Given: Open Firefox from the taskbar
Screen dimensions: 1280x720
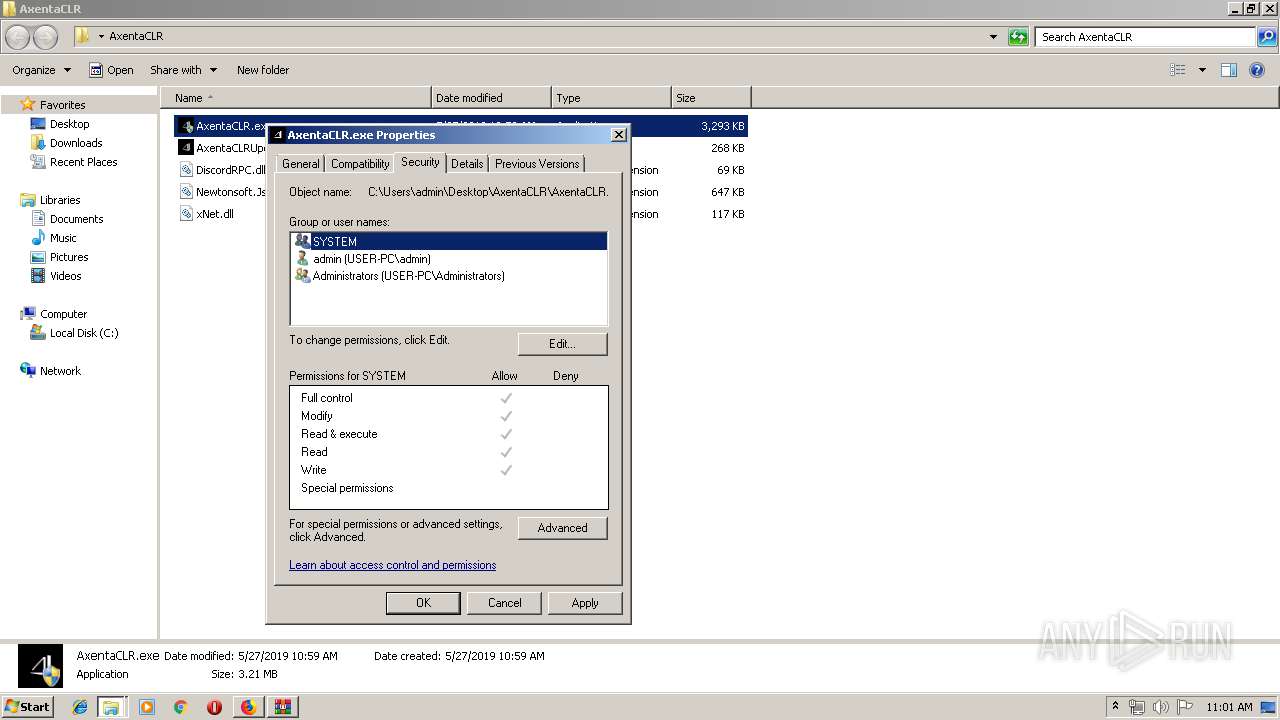Looking at the screenshot, I should click(x=248, y=707).
